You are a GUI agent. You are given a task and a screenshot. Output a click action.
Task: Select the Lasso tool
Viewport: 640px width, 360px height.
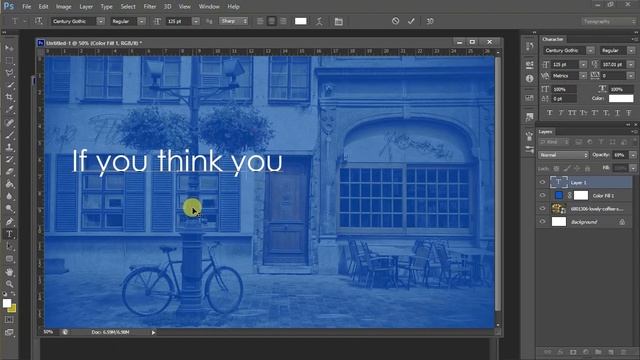[x=9, y=73]
